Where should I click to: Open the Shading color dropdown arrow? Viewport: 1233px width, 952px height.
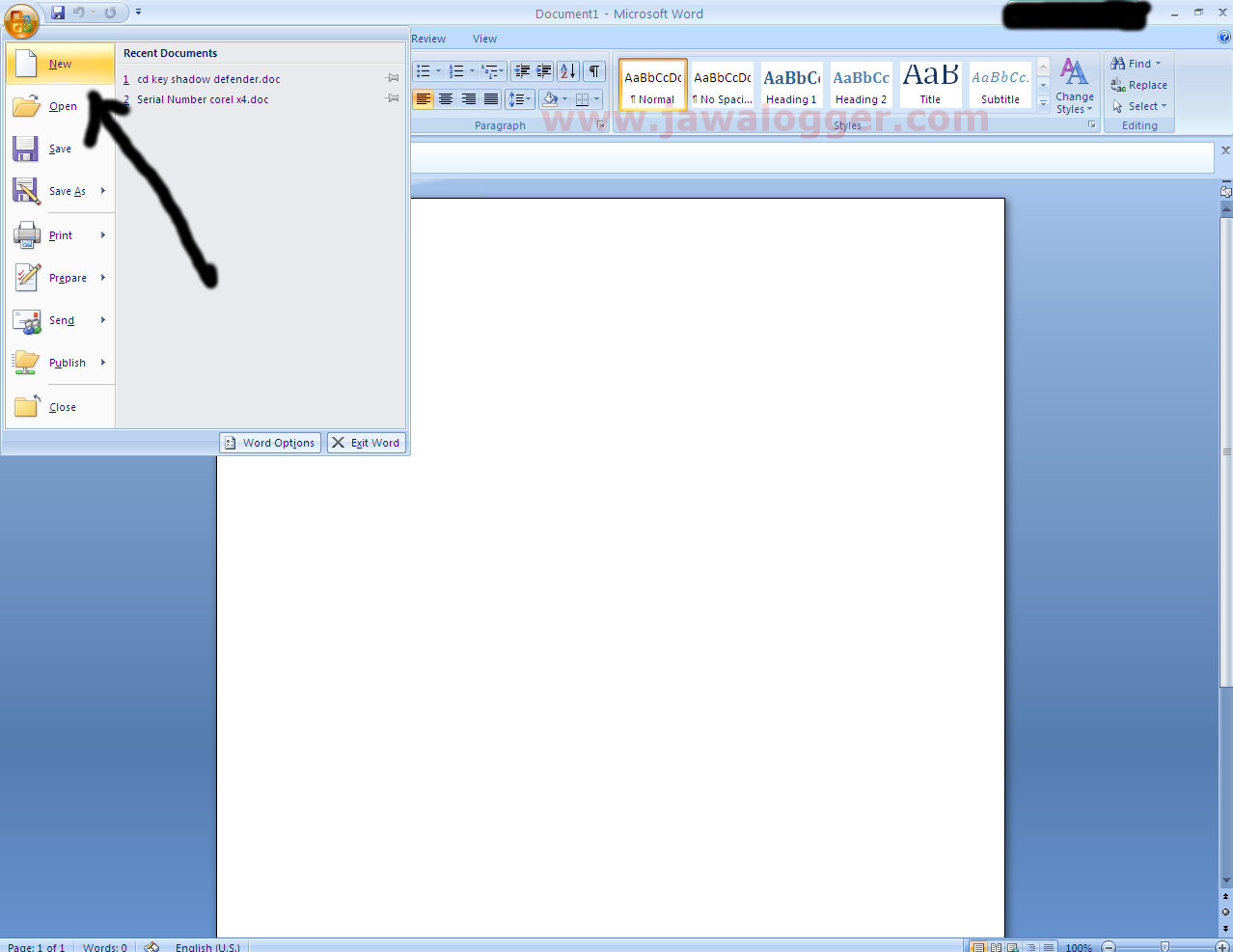(x=565, y=99)
